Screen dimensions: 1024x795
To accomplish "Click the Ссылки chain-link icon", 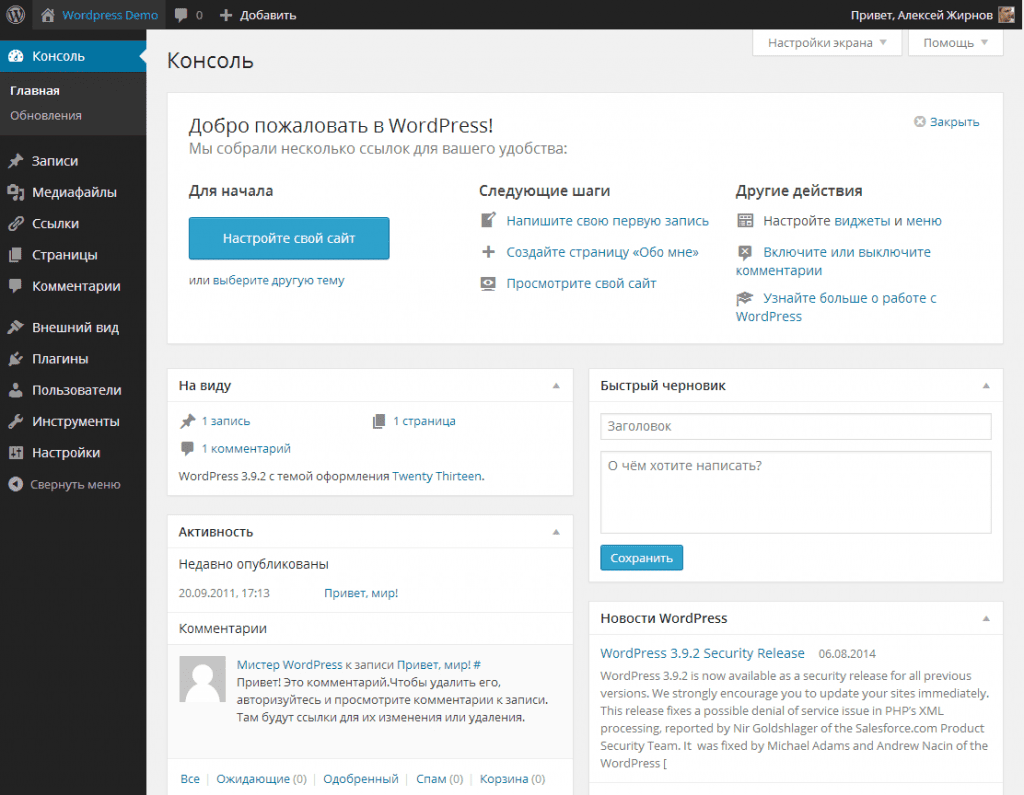I will (15, 223).
